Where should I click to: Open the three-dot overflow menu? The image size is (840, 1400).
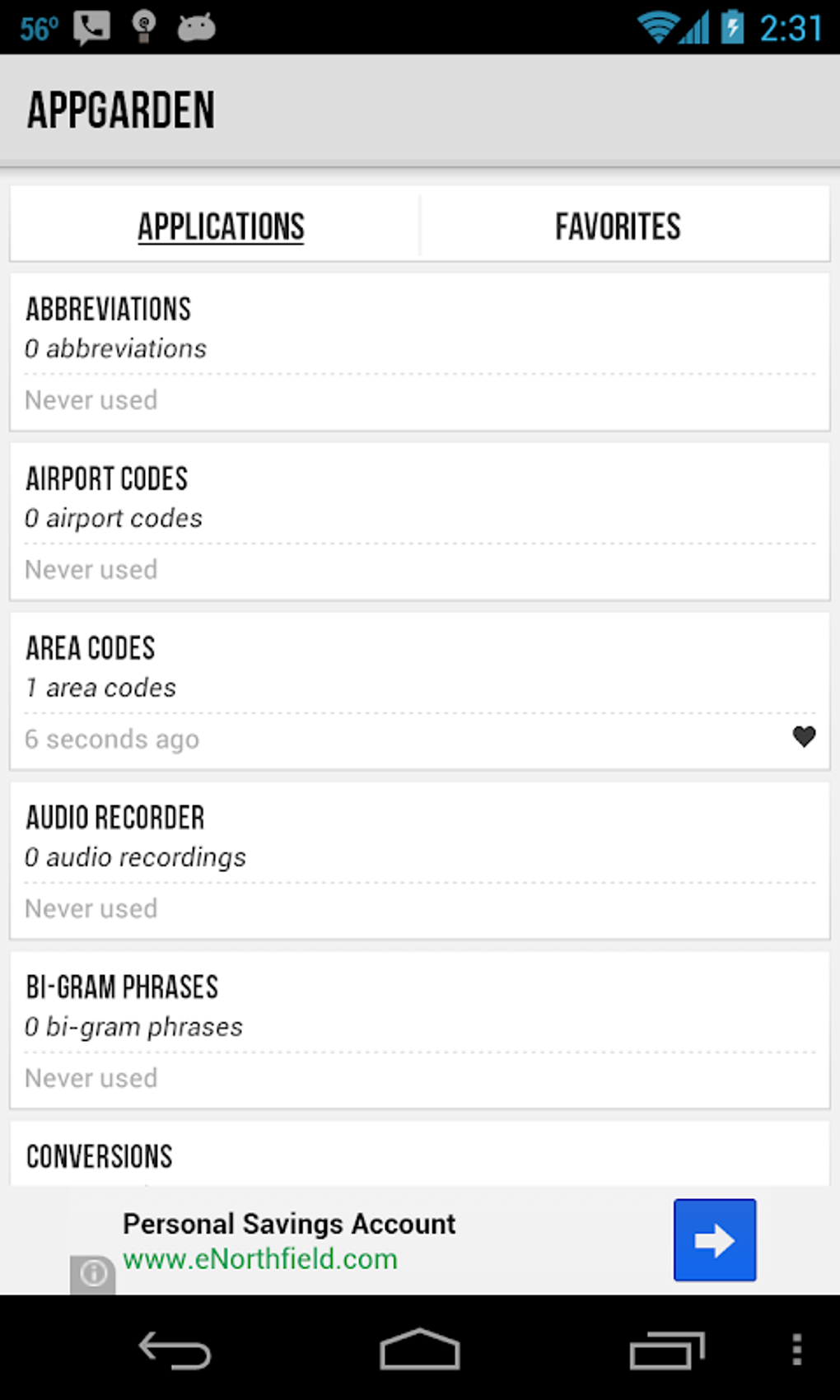point(796,1351)
